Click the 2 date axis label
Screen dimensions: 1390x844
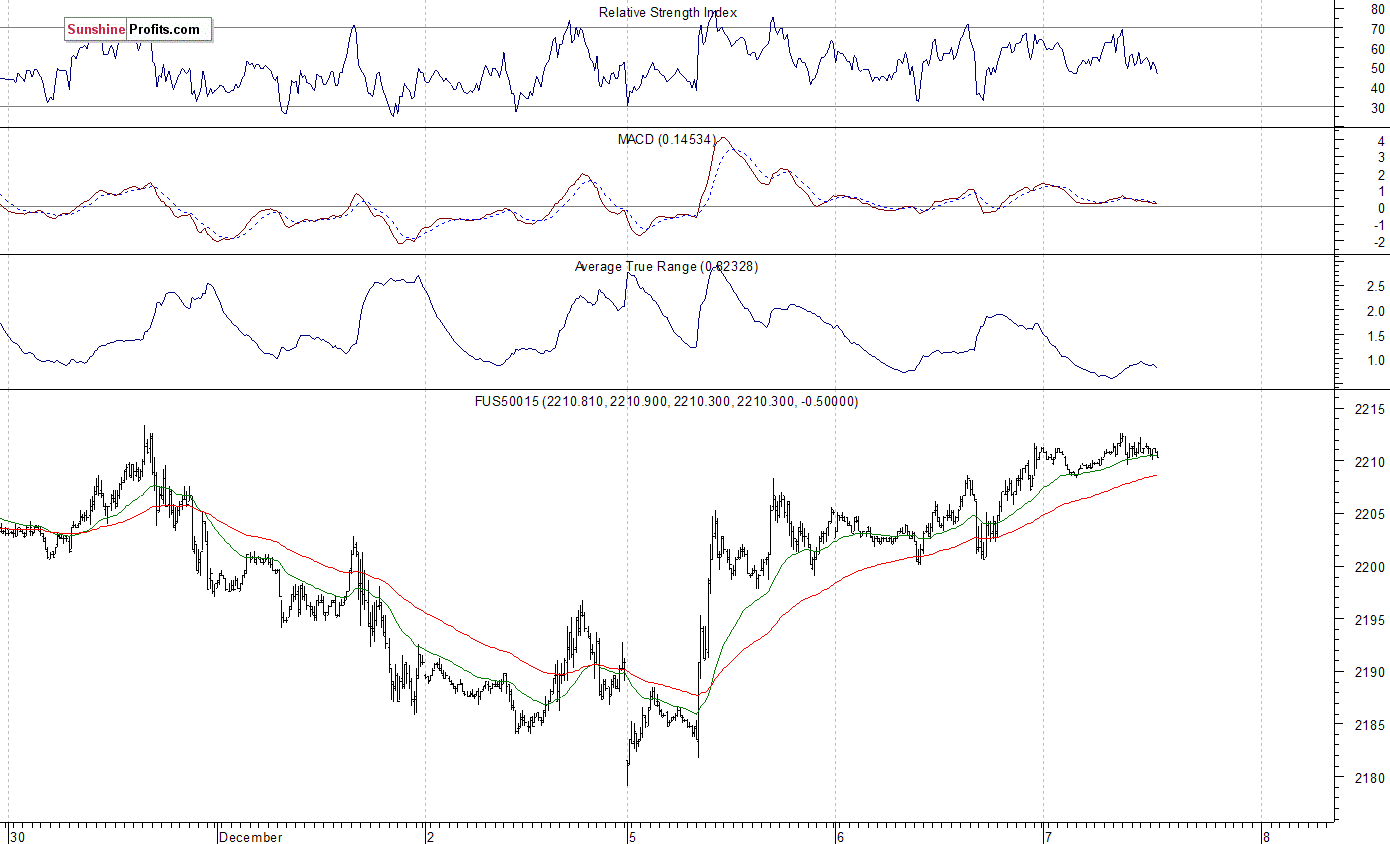tap(431, 837)
